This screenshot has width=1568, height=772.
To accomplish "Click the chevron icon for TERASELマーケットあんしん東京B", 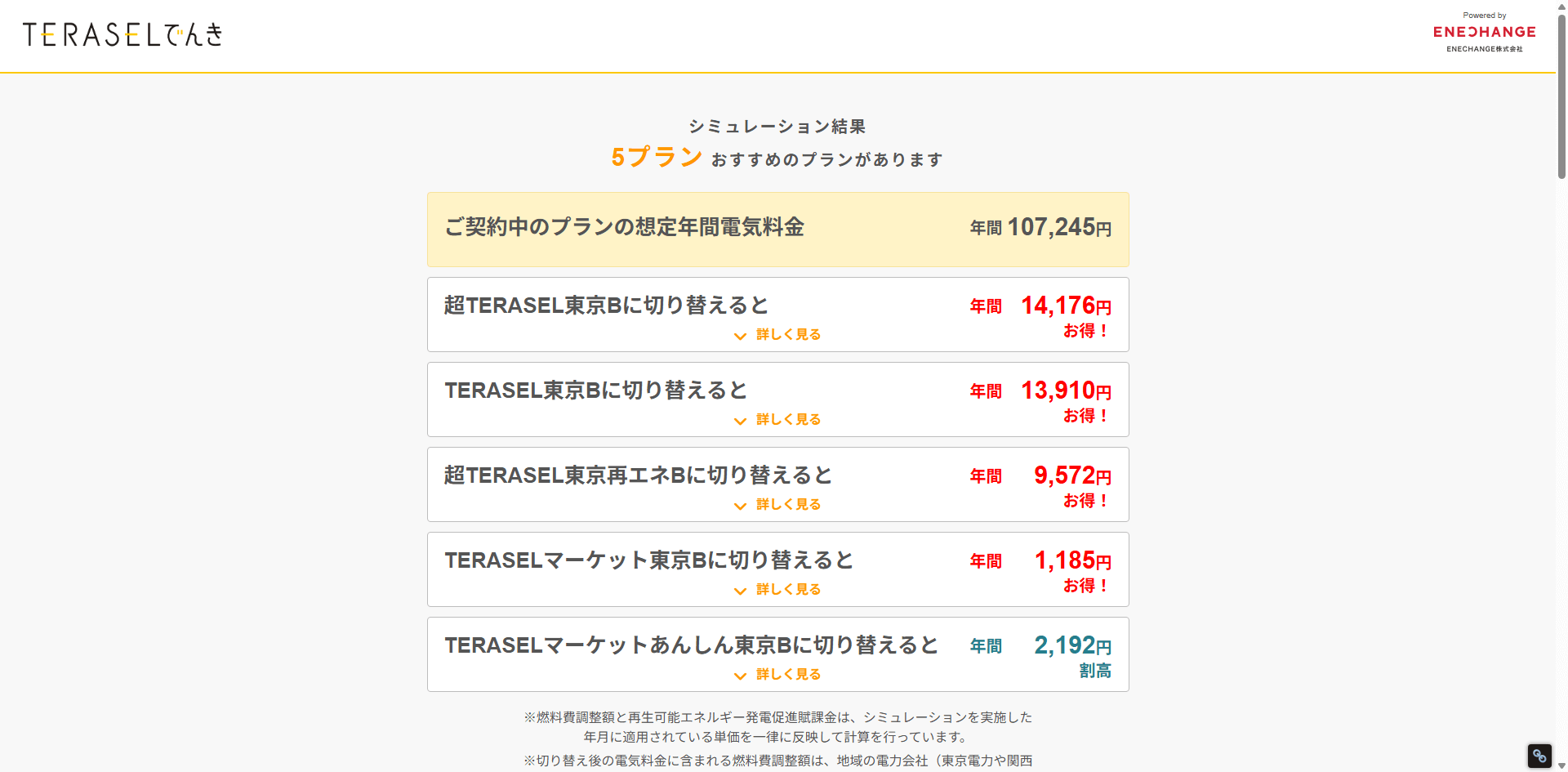I will [740, 676].
